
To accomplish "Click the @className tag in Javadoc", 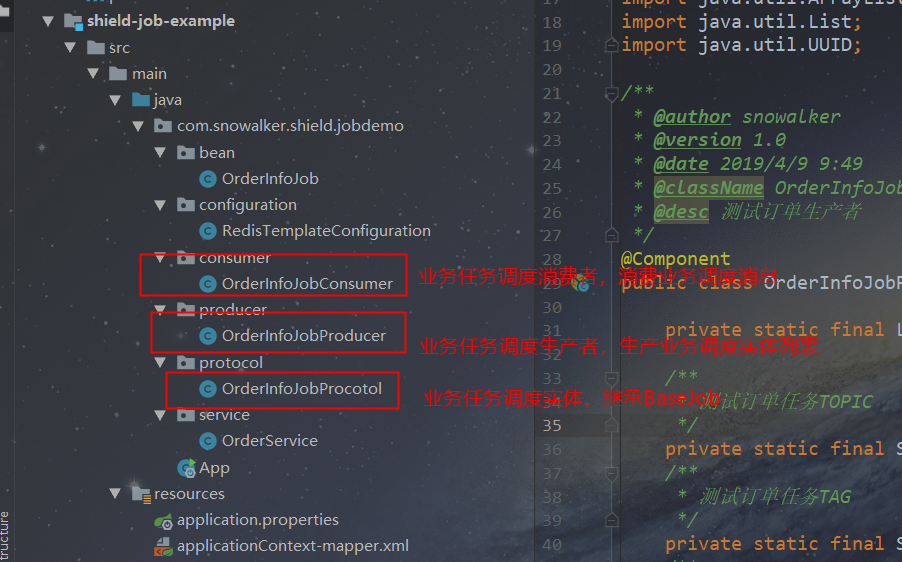I will click(709, 188).
